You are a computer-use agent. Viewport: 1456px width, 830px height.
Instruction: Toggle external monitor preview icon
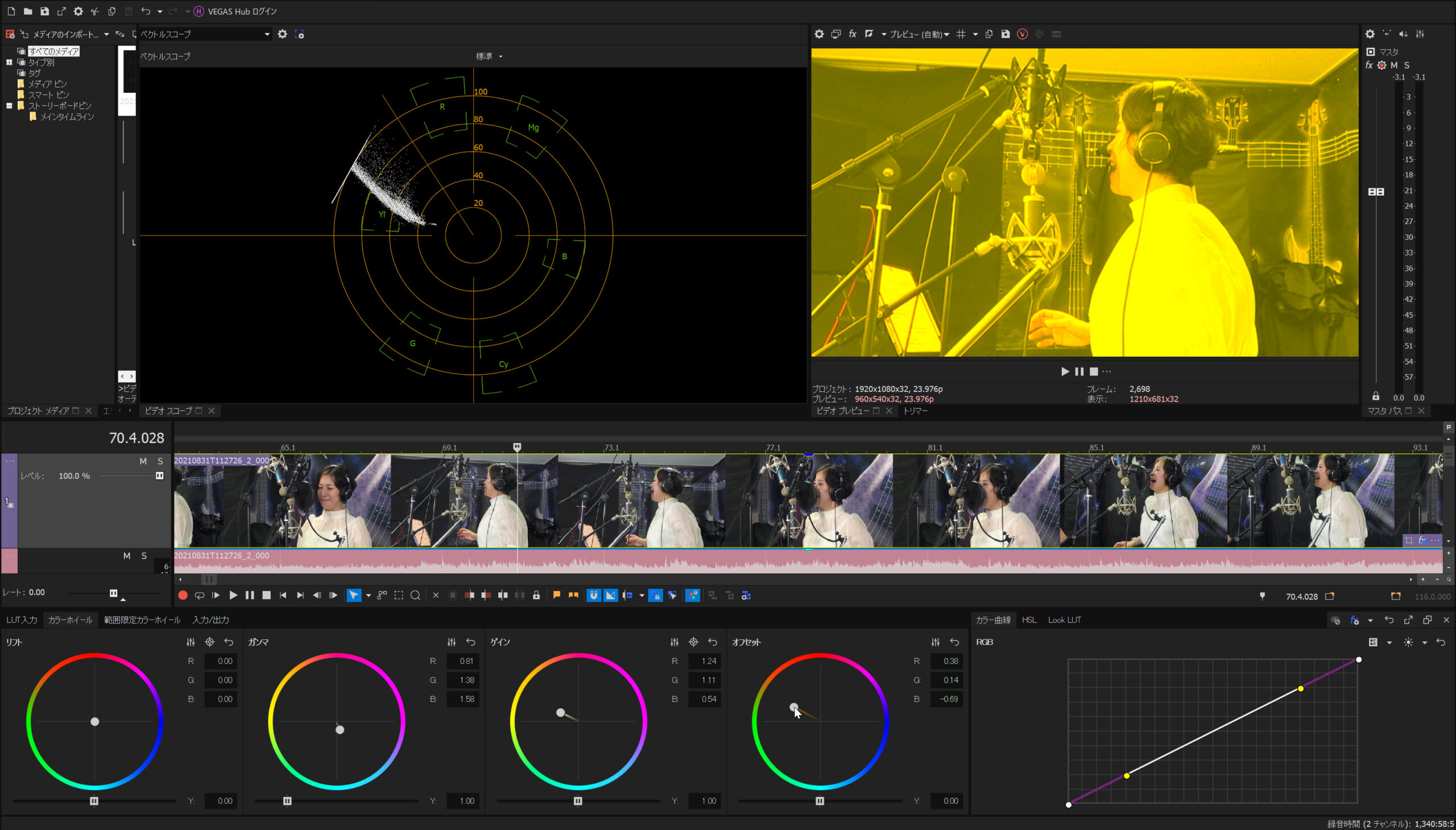coord(835,34)
